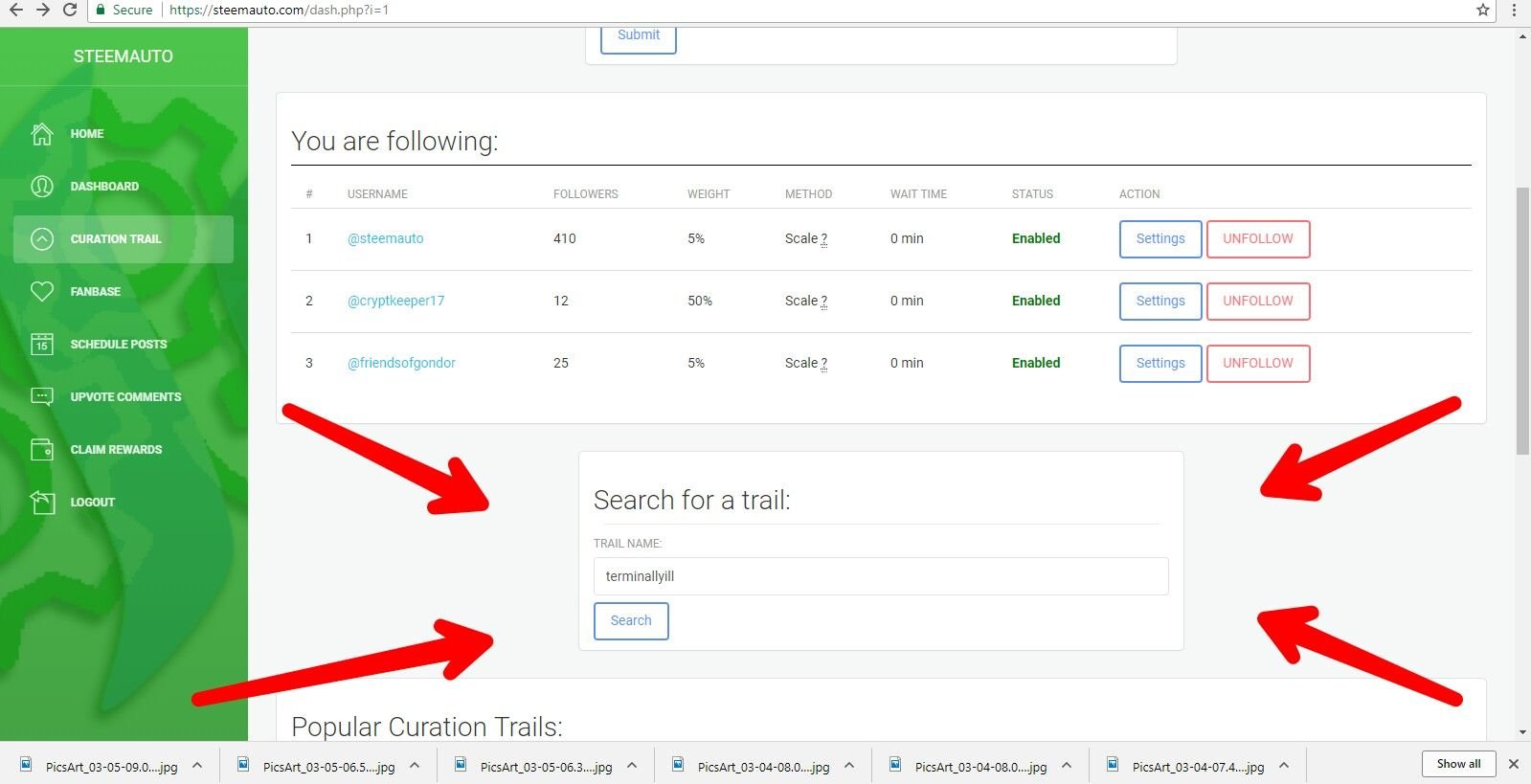
Task: Unfollow the @friendsofgondor trail
Action: pyautogui.click(x=1258, y=364)
